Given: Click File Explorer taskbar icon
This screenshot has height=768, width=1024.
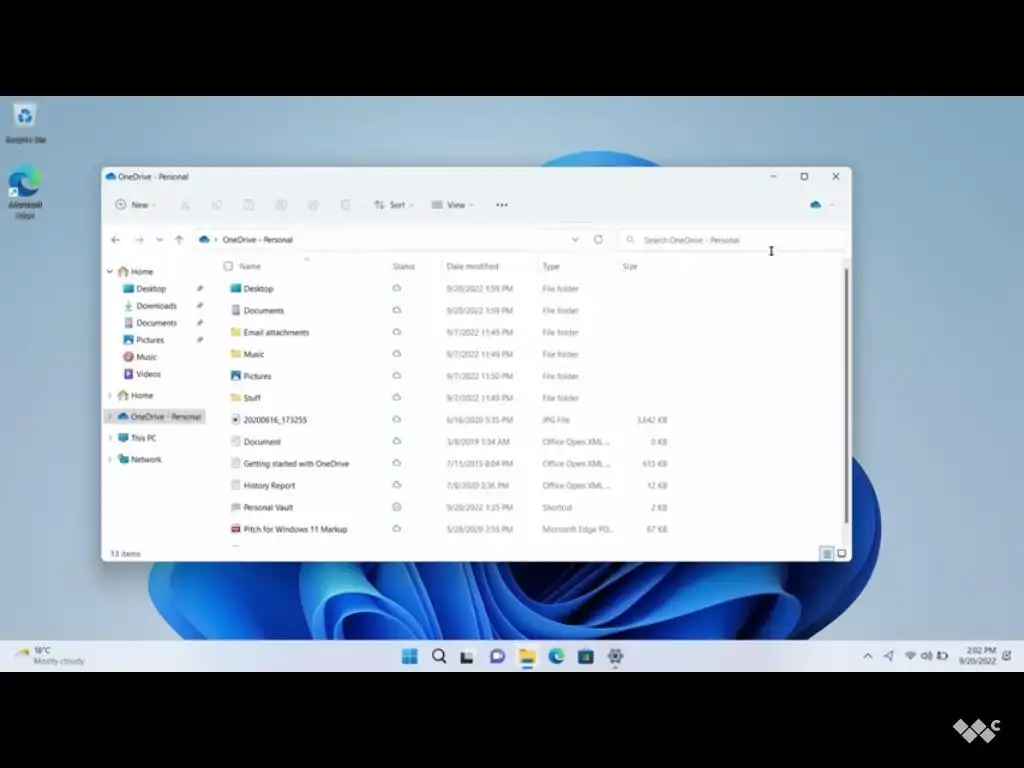Looking at the screenshot, I should tap(527, 656).
